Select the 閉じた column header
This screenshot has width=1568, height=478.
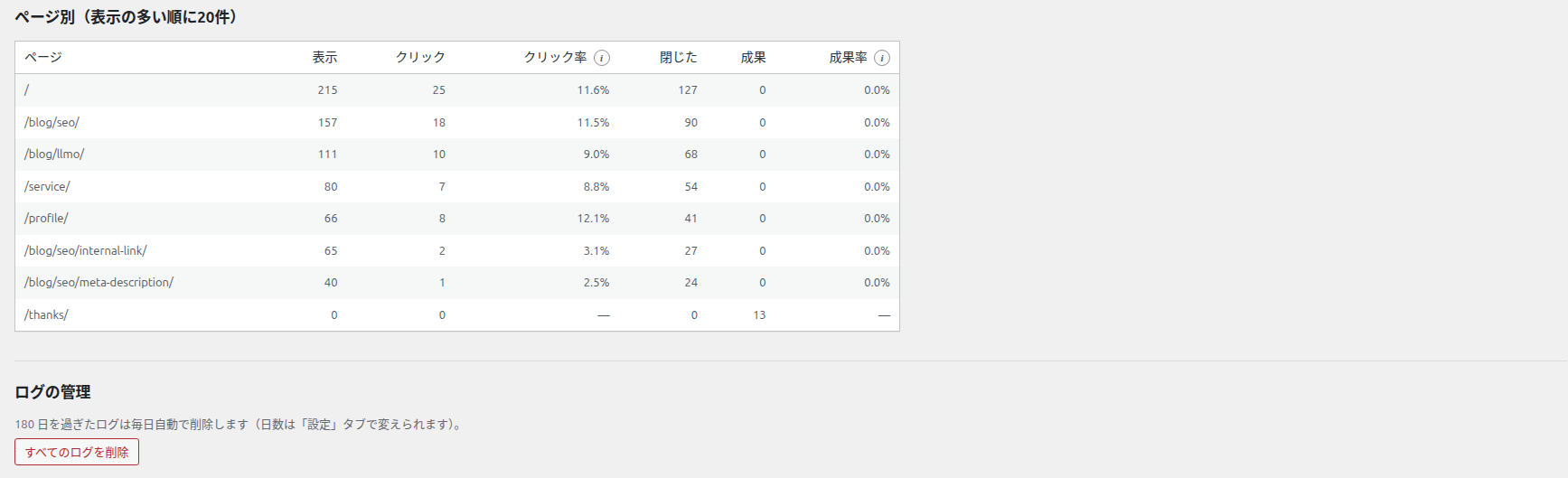point(679,57)
